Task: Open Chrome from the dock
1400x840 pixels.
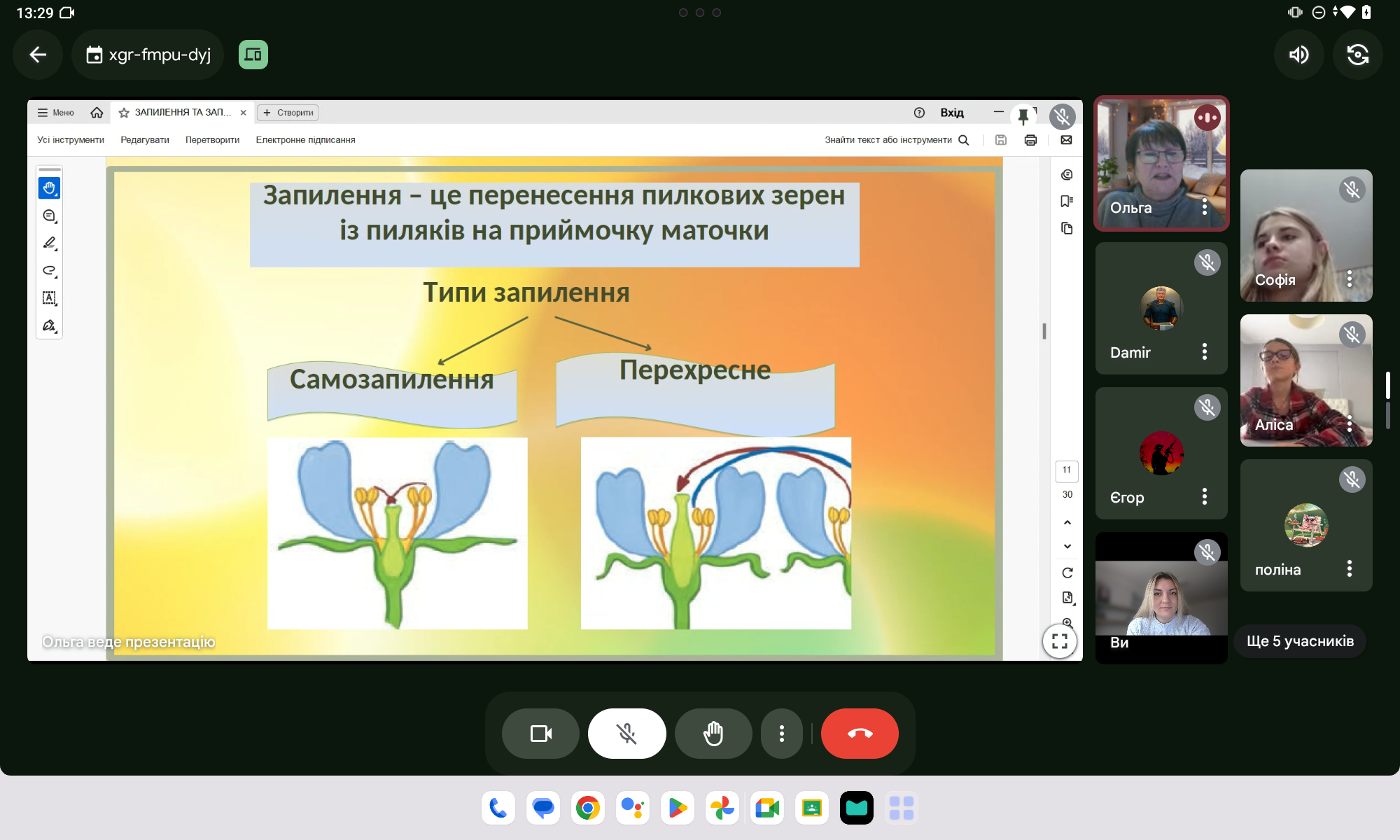Action: [x=588, y=808]
